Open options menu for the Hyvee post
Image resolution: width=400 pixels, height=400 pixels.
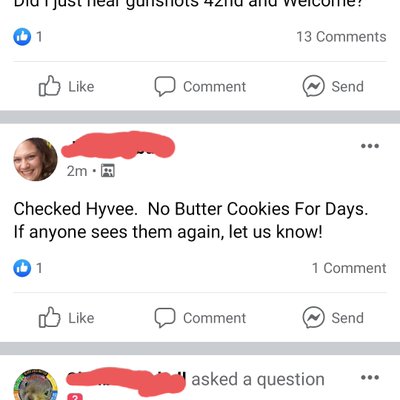click(x=370, y=146)
